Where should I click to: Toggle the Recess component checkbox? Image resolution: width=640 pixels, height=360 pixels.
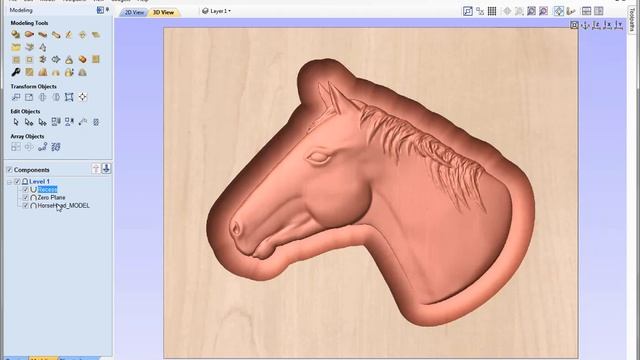tap(26, 189)
